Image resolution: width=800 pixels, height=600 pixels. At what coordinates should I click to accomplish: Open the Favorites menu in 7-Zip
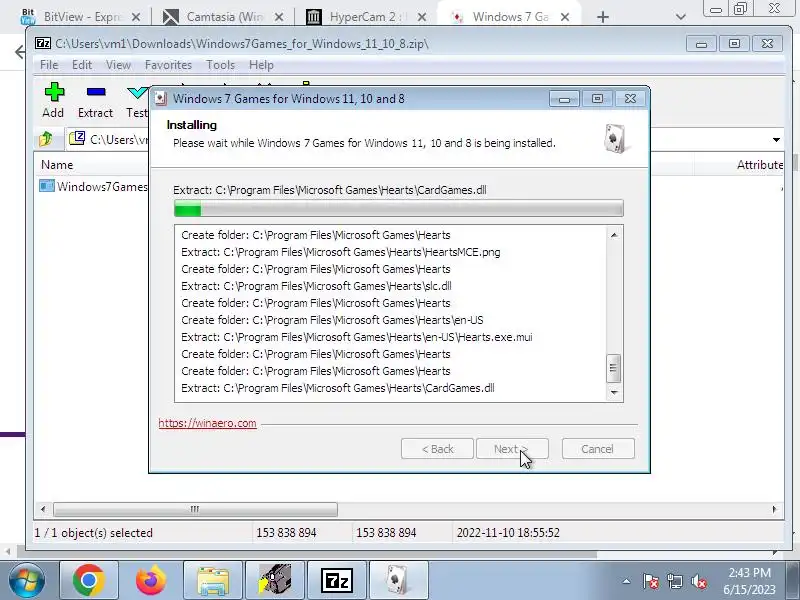pos(168,65)
